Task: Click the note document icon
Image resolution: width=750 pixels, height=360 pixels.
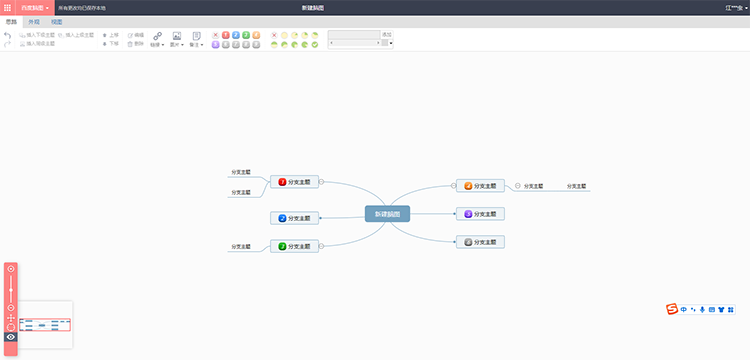Action: [x=196, y=36]
